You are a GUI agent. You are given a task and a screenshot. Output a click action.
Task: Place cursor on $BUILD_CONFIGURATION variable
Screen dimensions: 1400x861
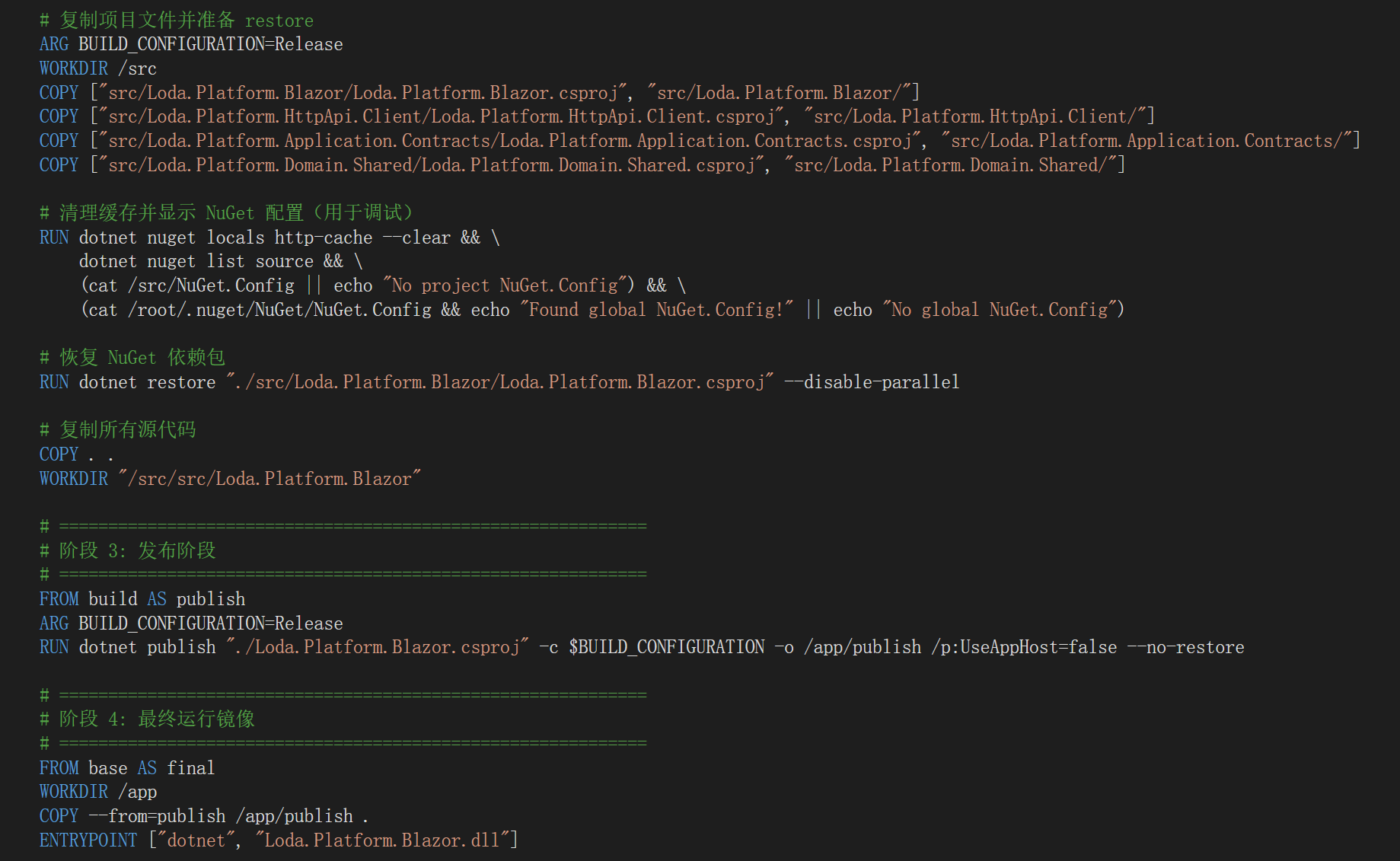666,647
